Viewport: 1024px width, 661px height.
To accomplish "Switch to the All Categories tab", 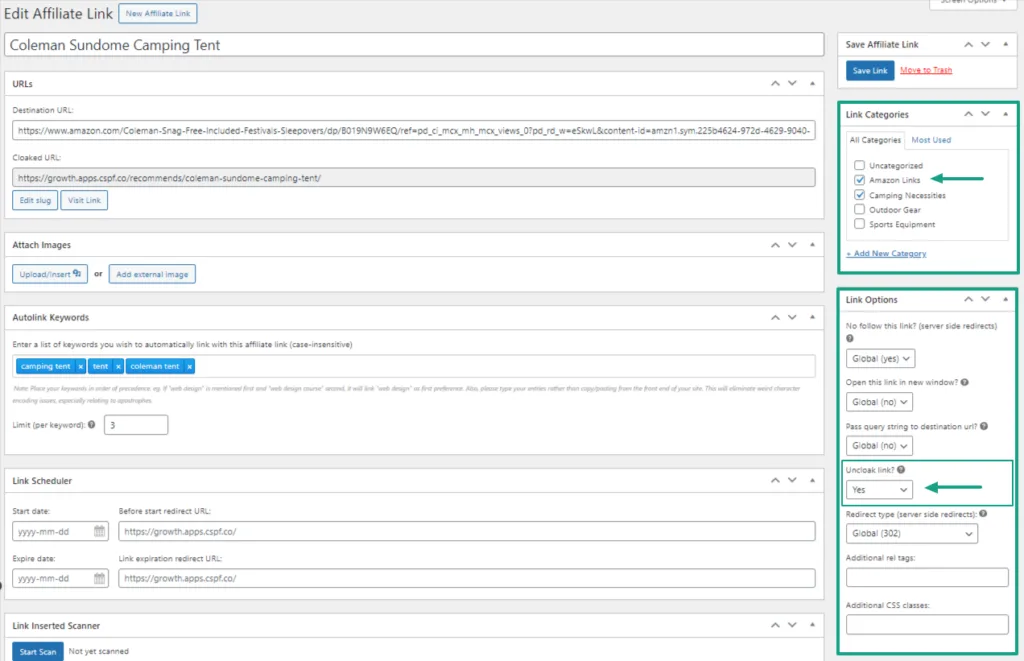I will pyautogui.click(x=875, y=140).
